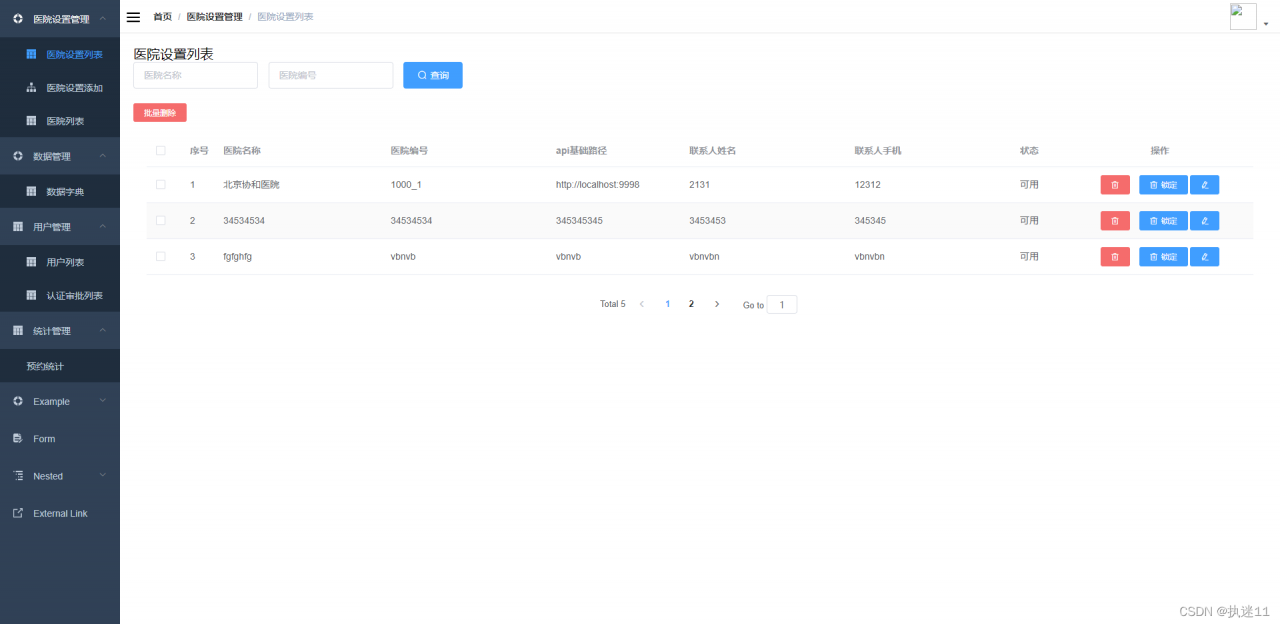The width and height of the screenshot is (1280, 624).
Task: Collapse the 医院设置管理 menu chevron
Action: tap(103, 18)
